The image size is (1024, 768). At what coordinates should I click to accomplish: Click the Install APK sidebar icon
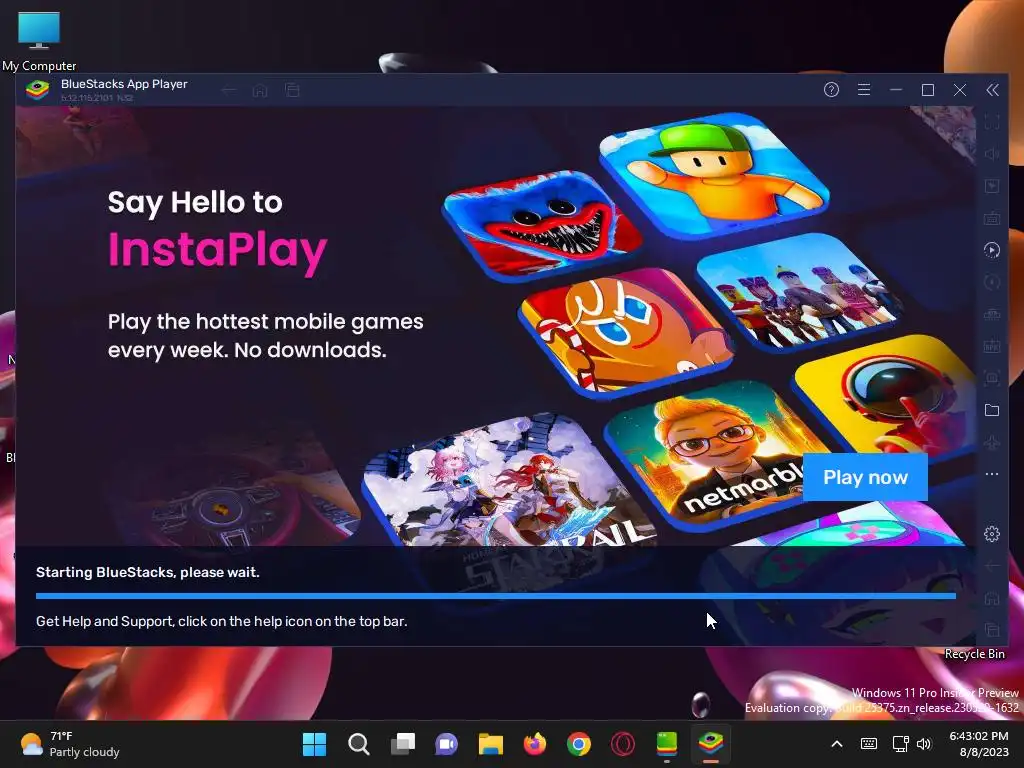click(x=991, y=346)
